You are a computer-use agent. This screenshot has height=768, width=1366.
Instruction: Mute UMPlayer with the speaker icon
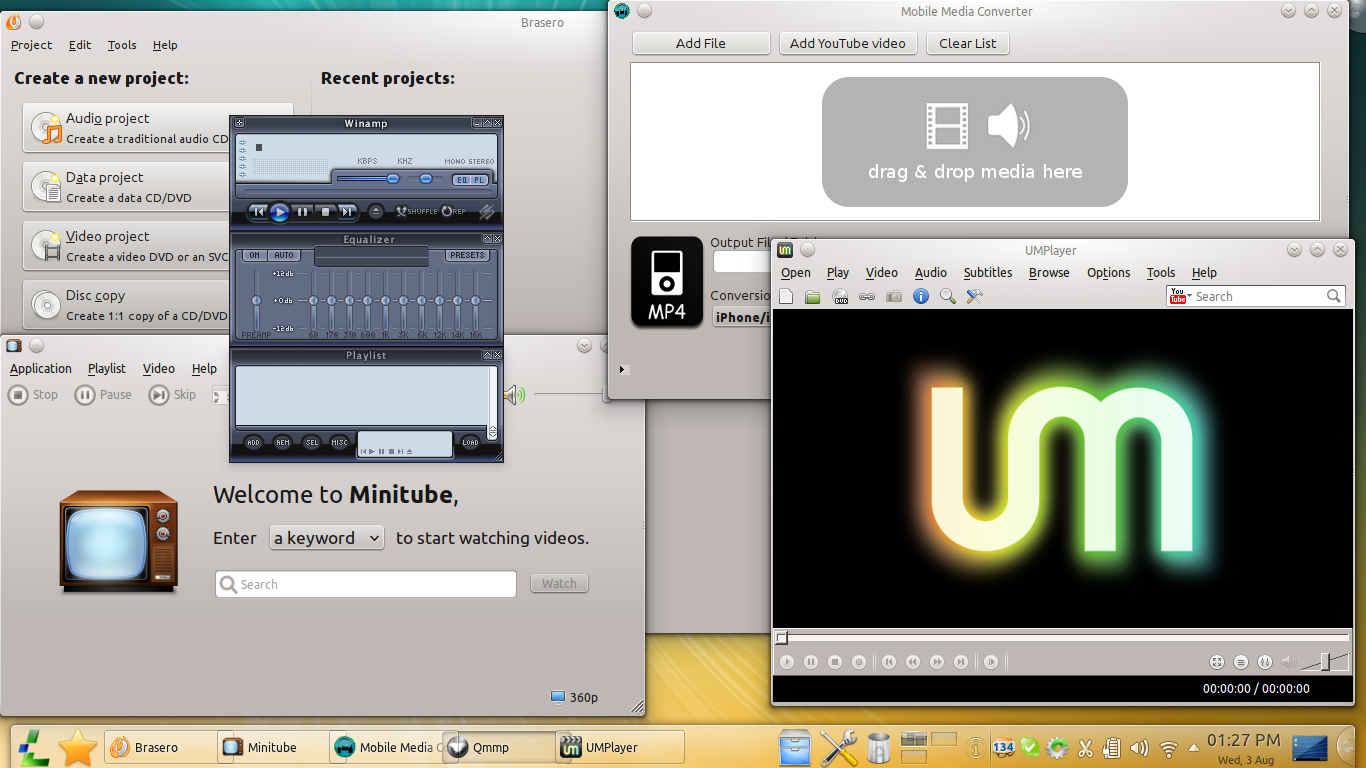(1289, 662)
